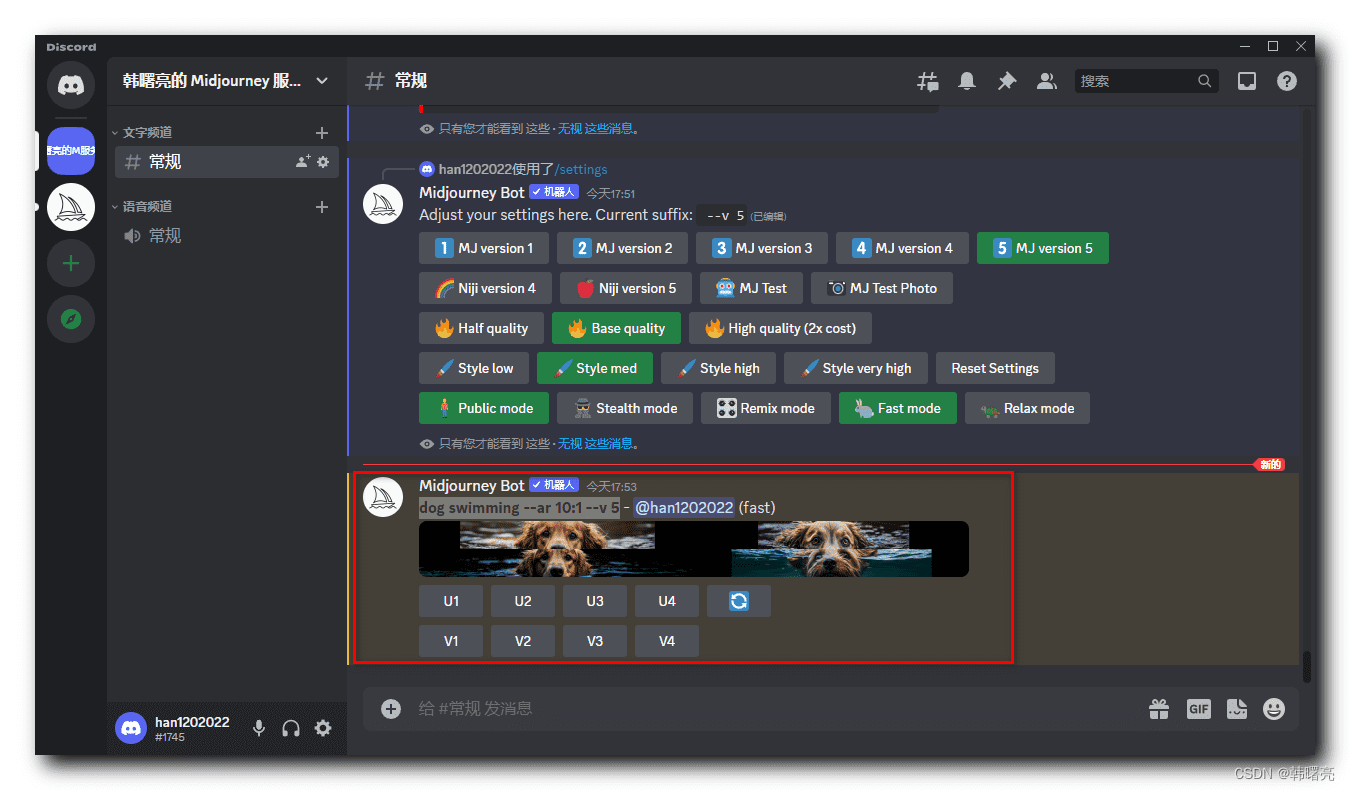
Task: Toggle headphones deafen in user panel
Action: 291,728
